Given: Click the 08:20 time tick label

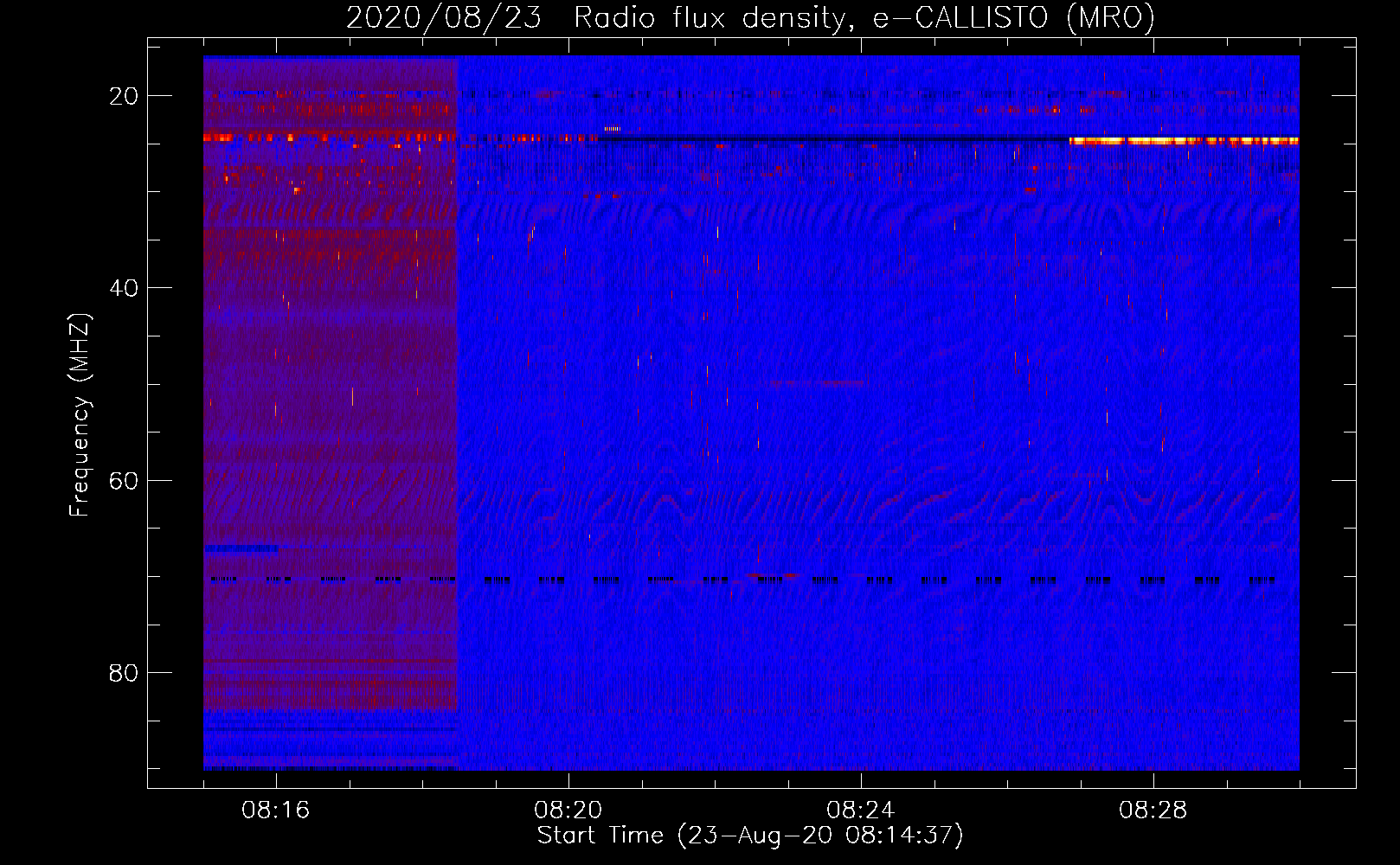Looking at the screenshot, I should tap(568, 811).
